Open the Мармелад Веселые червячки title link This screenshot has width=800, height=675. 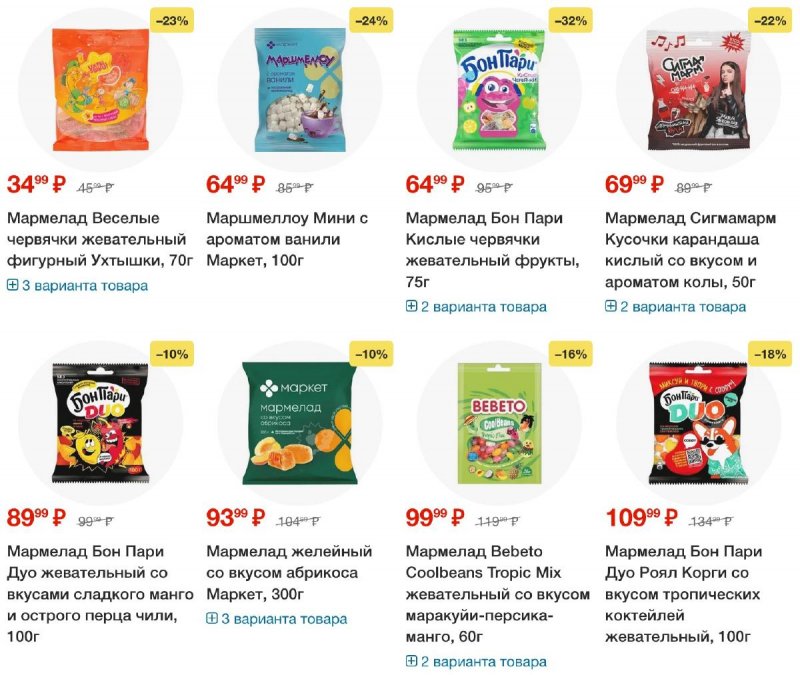(x=101, y=239)
